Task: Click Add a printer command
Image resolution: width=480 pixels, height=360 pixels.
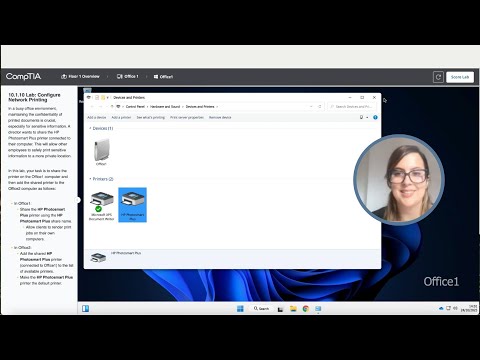Action: (x=121, y=117)
